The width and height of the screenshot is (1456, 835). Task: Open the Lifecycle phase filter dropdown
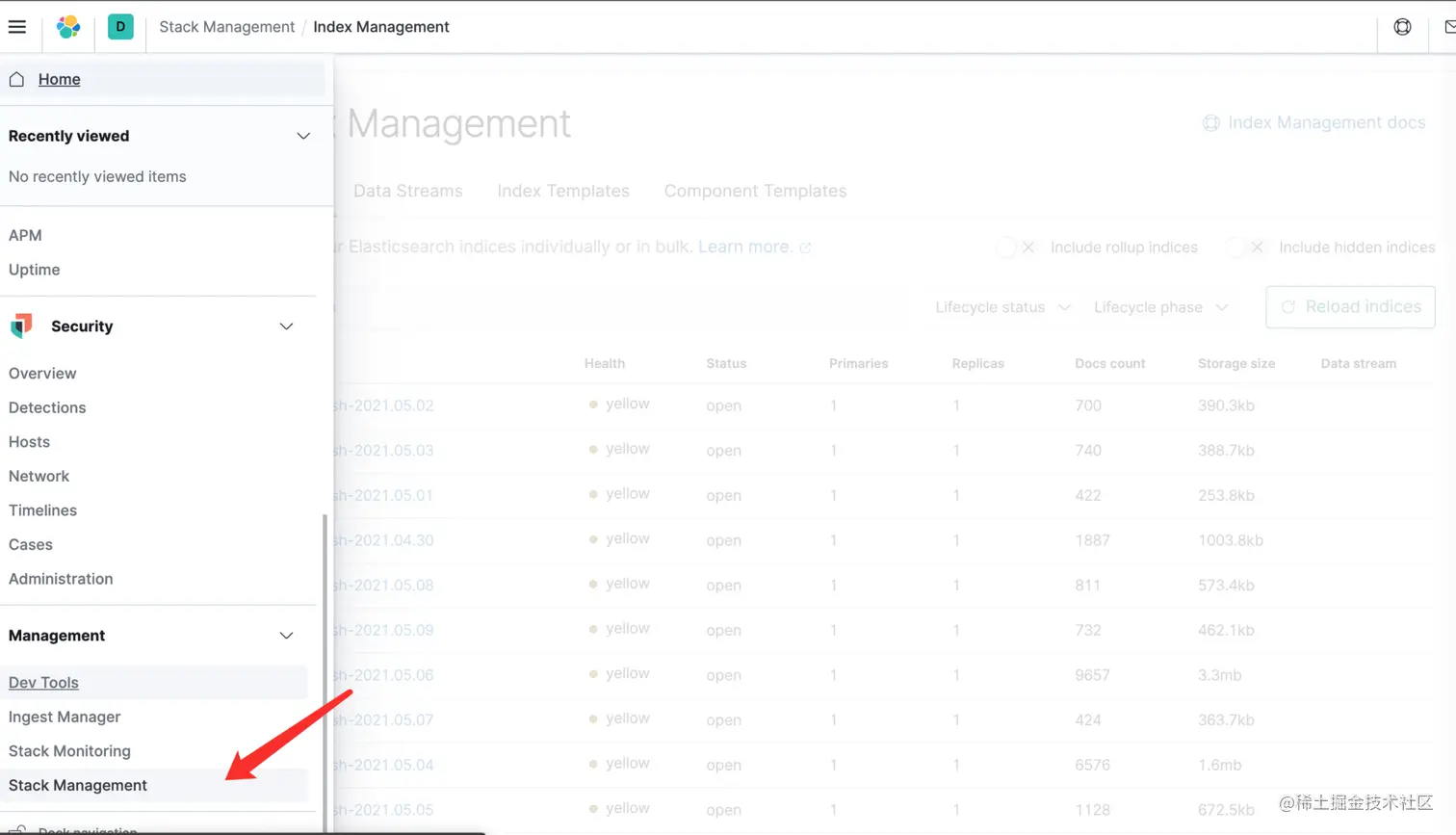click(x=1160, y=307)
